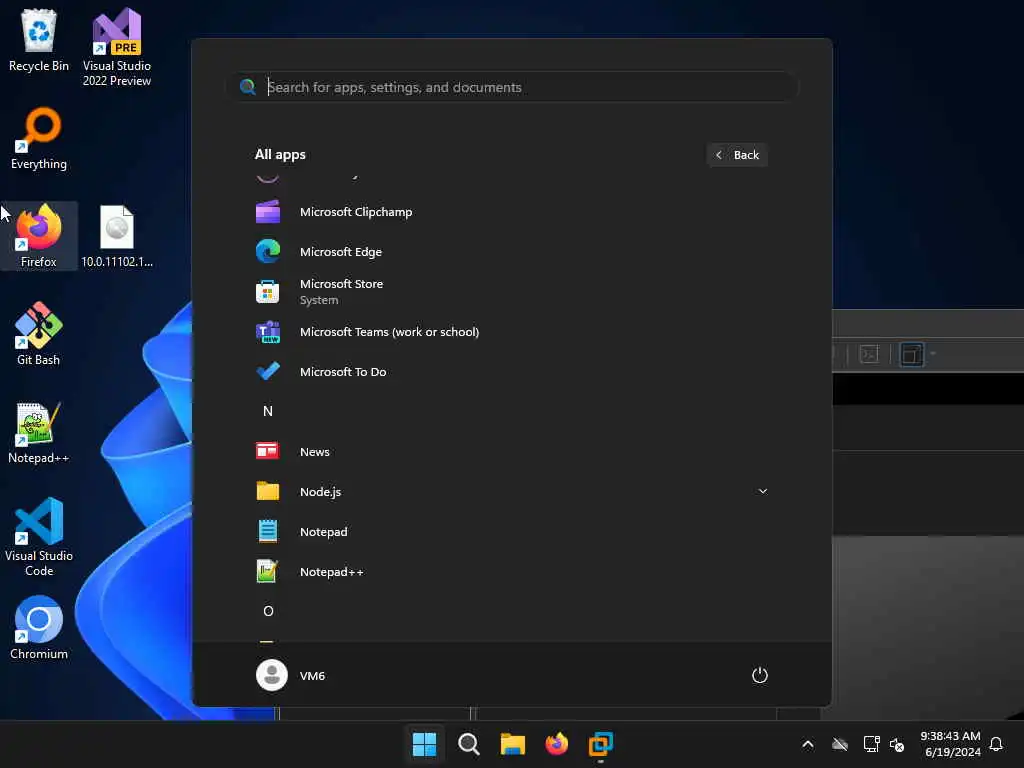1024x768 pixels.
Task: Launch Microsoft Edge from All apps
Action: coord(511,251)
